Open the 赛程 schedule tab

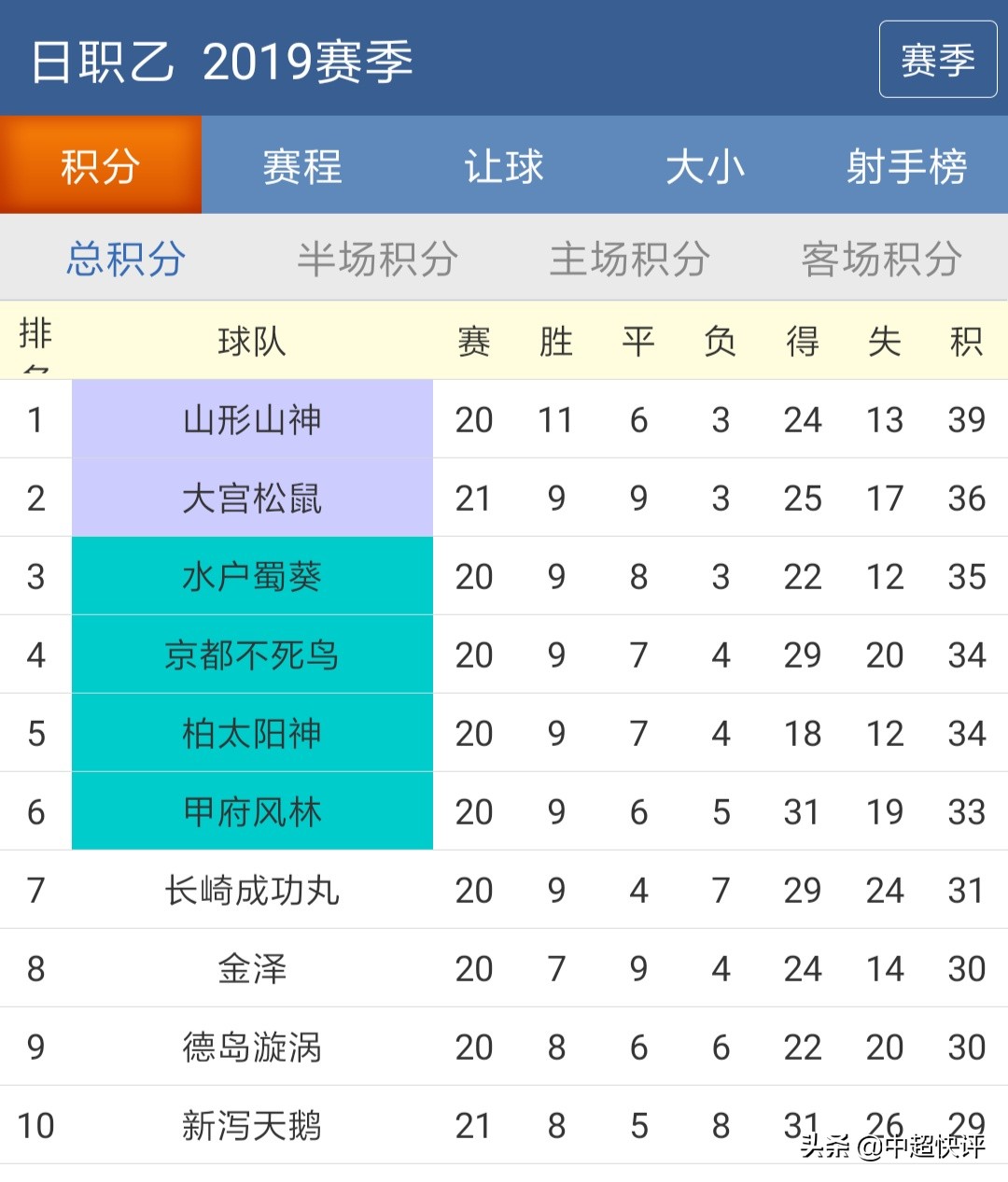click(x=301, y=166)
